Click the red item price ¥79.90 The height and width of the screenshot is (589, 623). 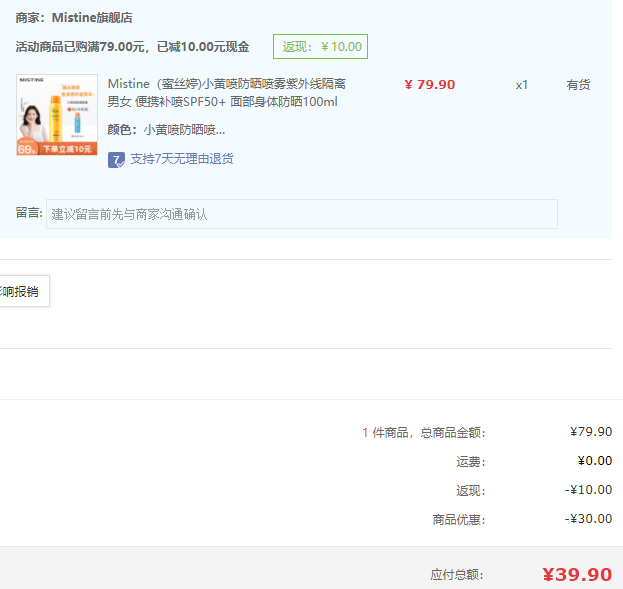click(x=430, y=85)
